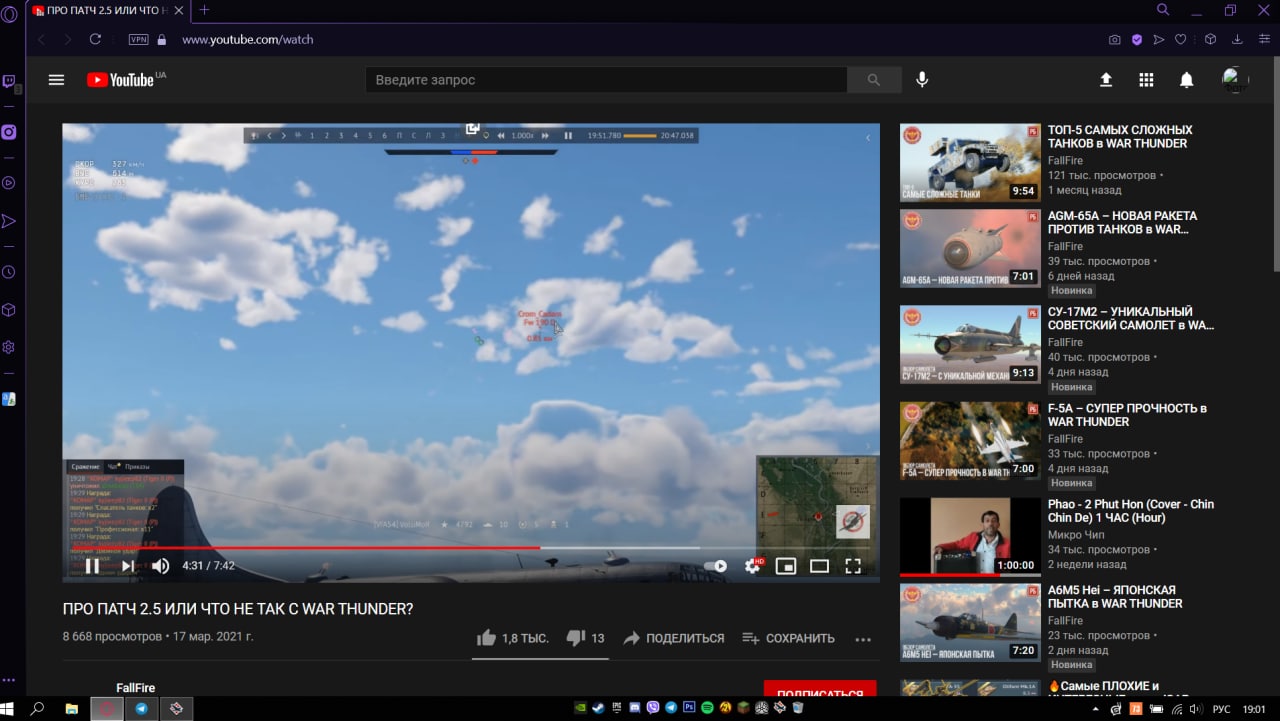Open 'A6M5 Hei – ЯПОНСКАЯ ПЫТКА' video title

[x=1115, y=597]
